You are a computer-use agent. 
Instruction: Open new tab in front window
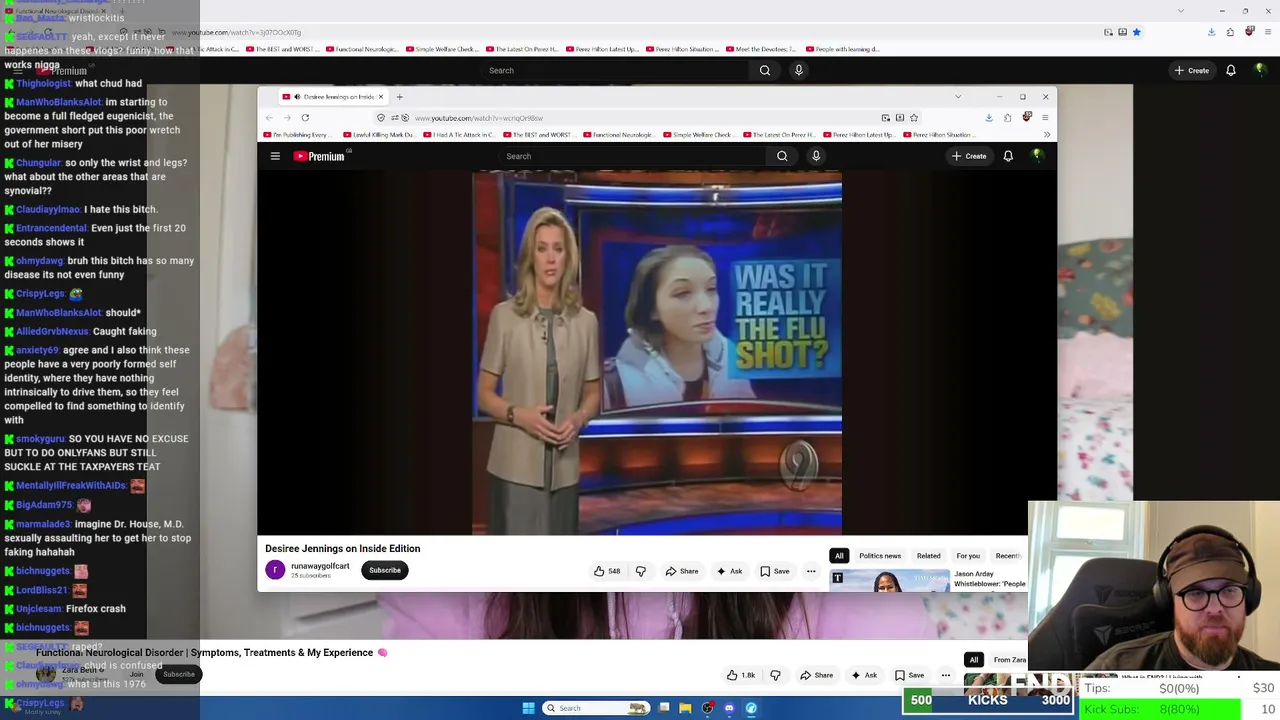399,97
